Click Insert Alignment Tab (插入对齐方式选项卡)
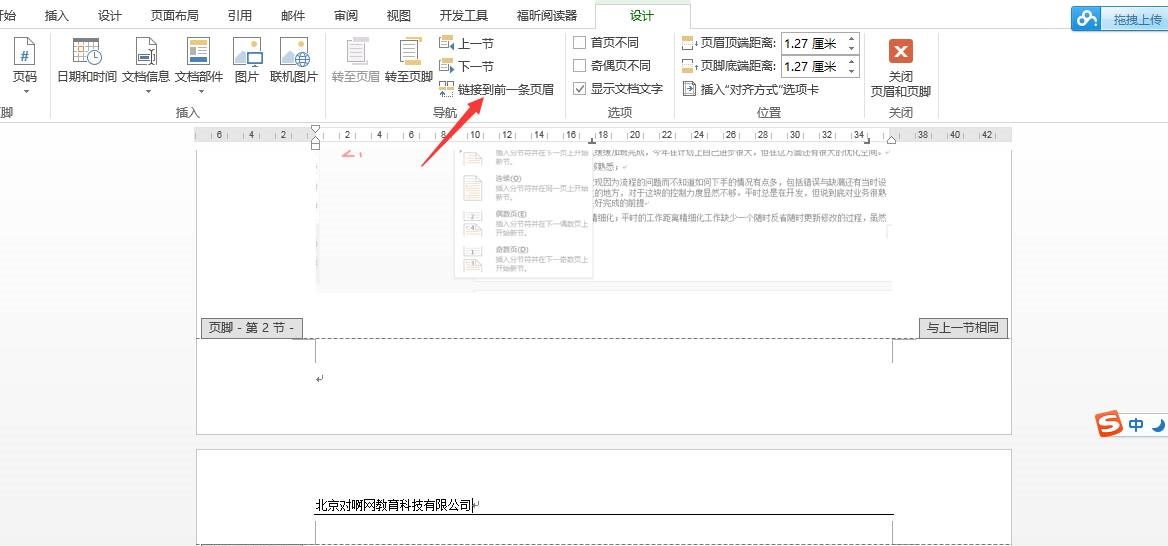 750,89
